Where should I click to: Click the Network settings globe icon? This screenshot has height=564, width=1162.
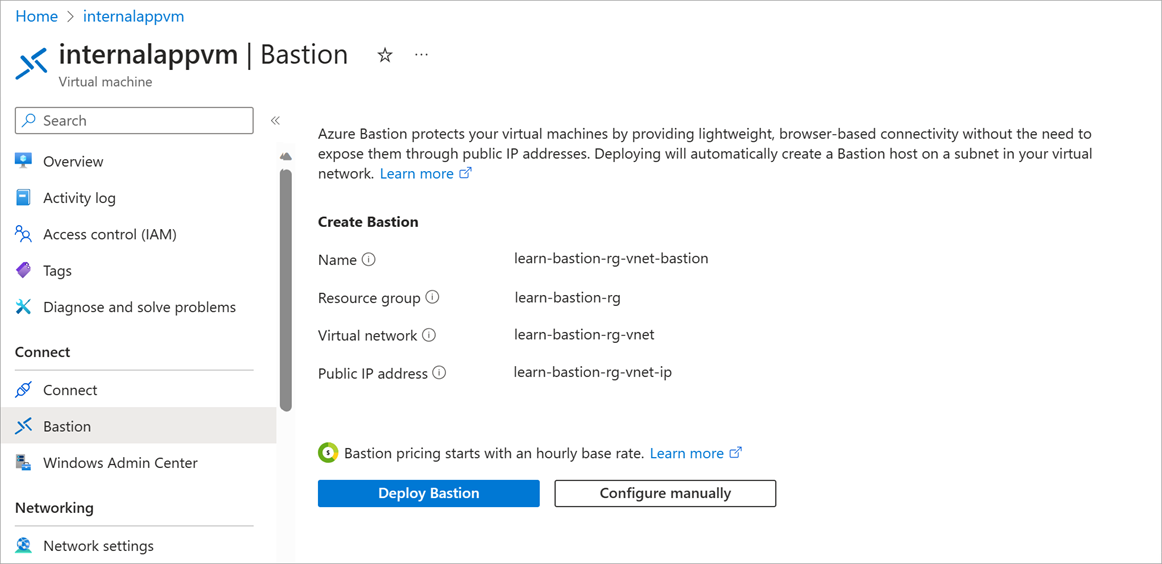(x=24, y=545)
